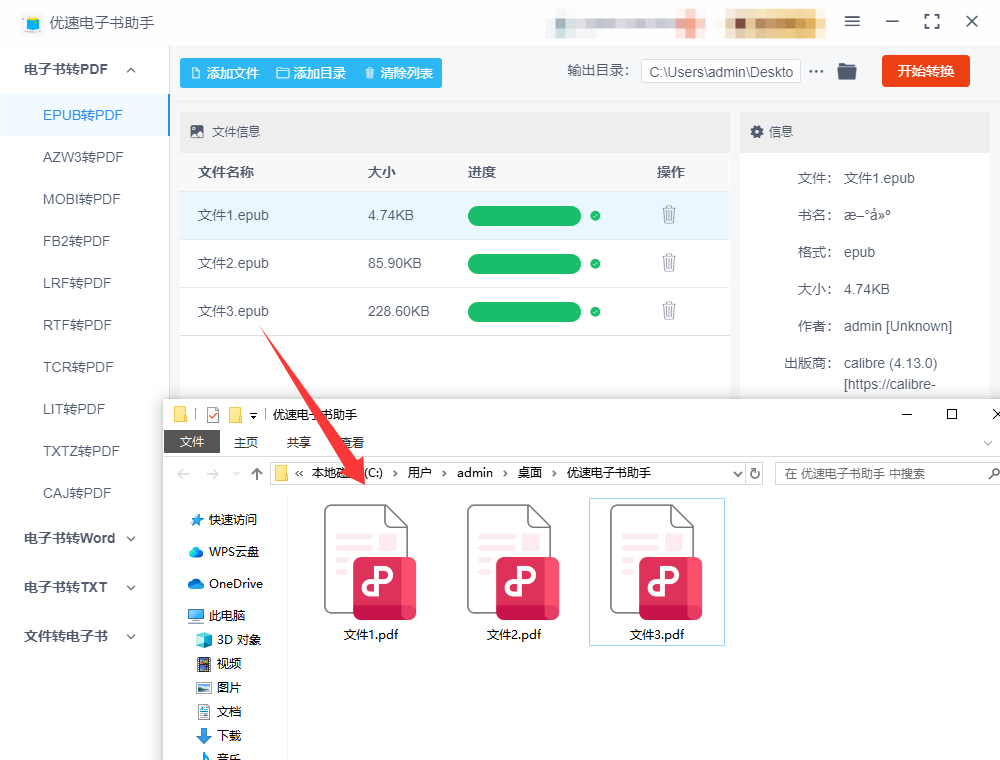1000x760 pixels.
Task: Open the 共享 tab in Explorer
Action: pyautogui.click(x=298, y=442)
